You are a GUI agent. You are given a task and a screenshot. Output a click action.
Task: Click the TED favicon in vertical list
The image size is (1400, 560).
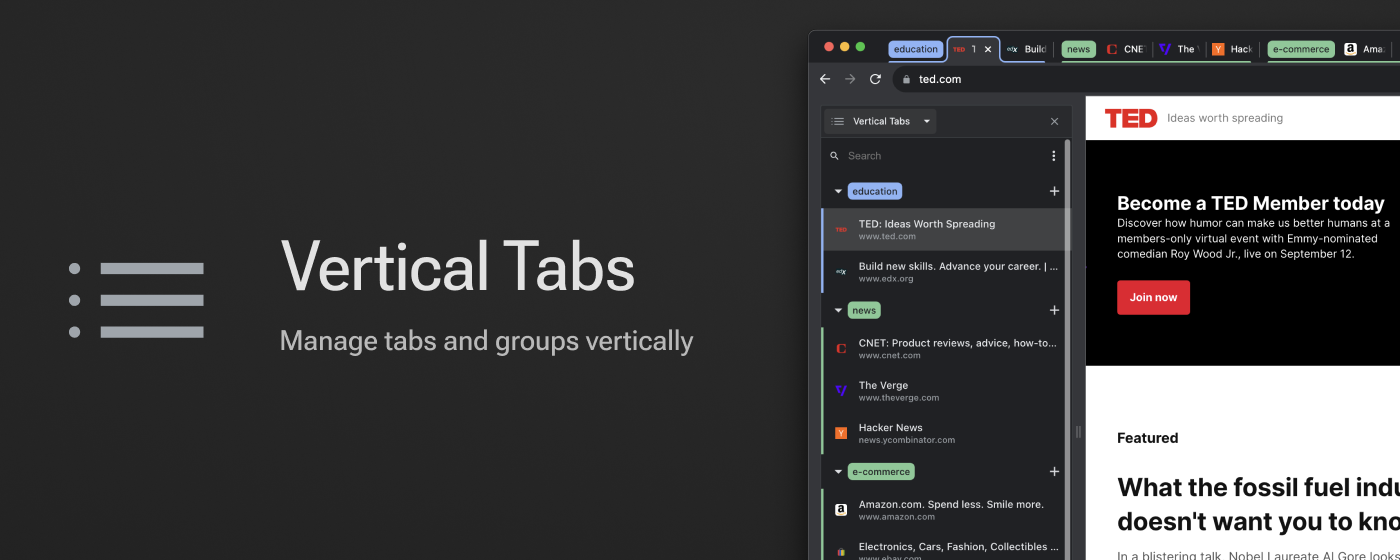(841, 229)
